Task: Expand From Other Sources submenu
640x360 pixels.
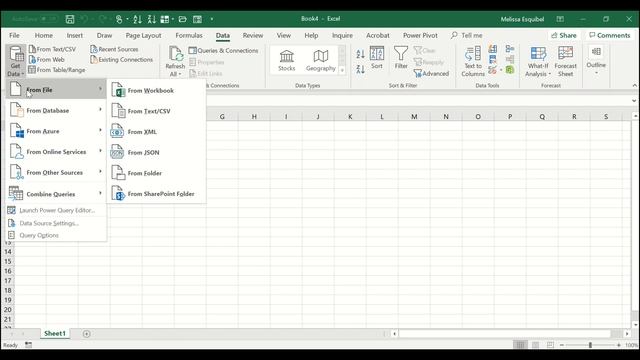Action: click(56, 173)
